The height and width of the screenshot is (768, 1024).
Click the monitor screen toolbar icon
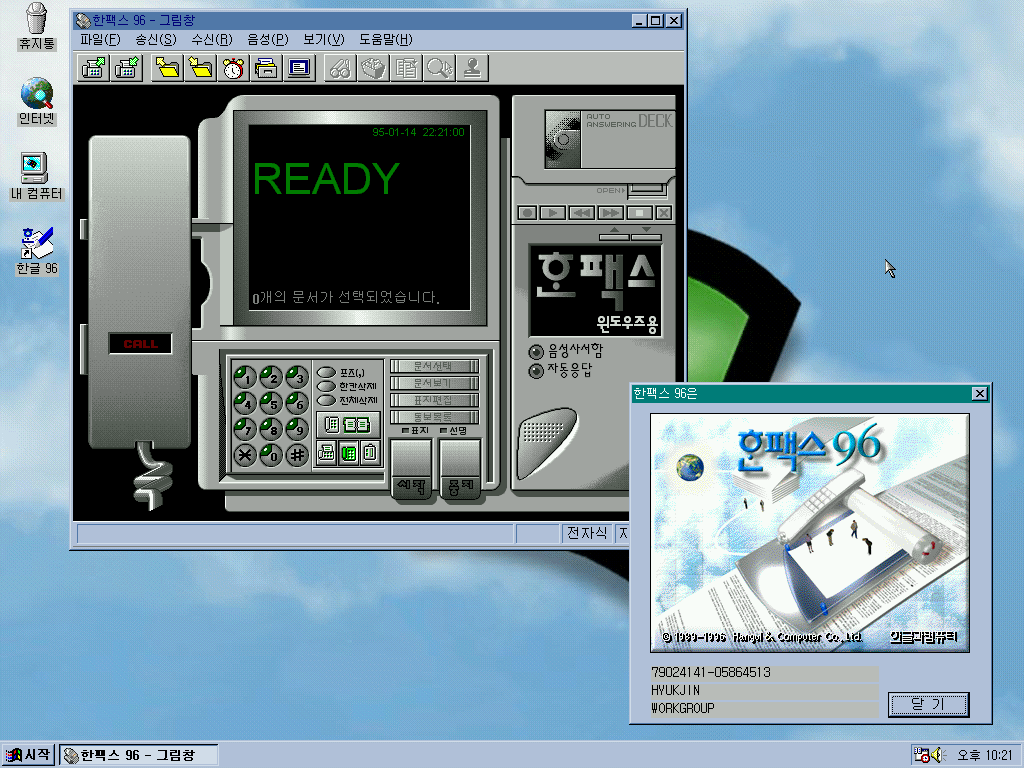[x=300, y=68]
